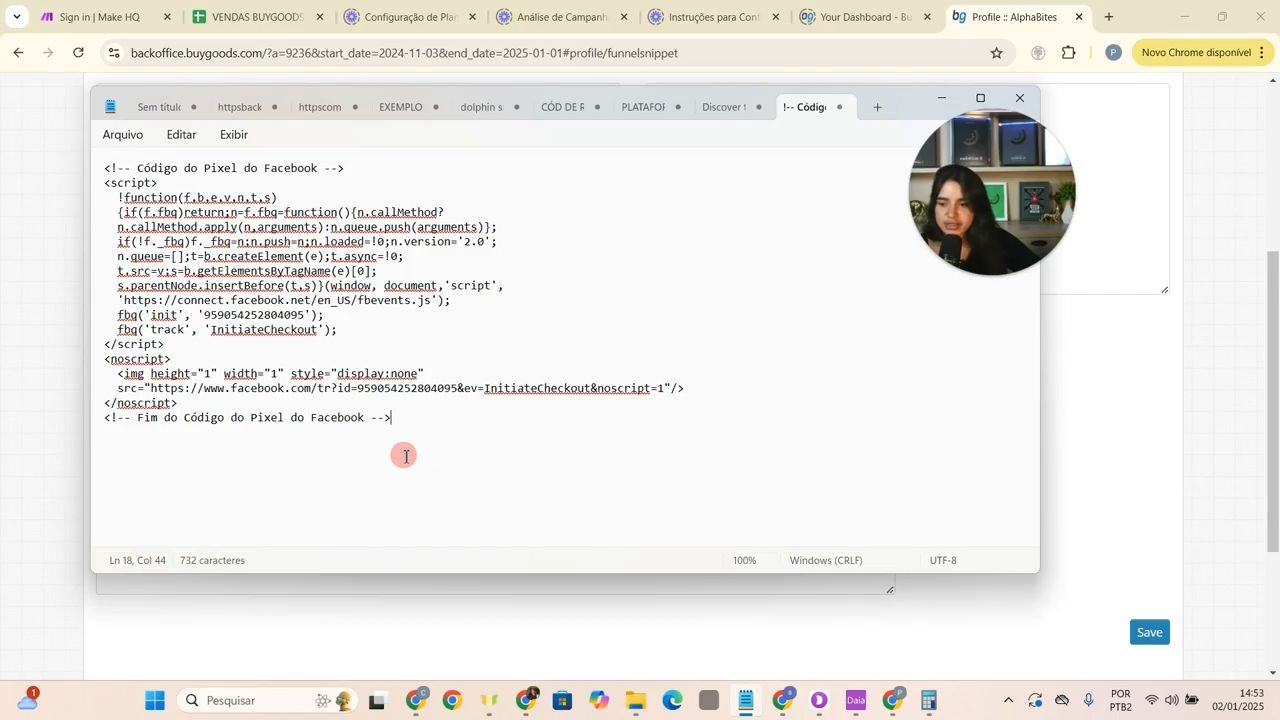The image size is (1280, 720).
Task: Open the 'VENDAS BUYGOODS' Chrome tab
Action: pos(257,17)
